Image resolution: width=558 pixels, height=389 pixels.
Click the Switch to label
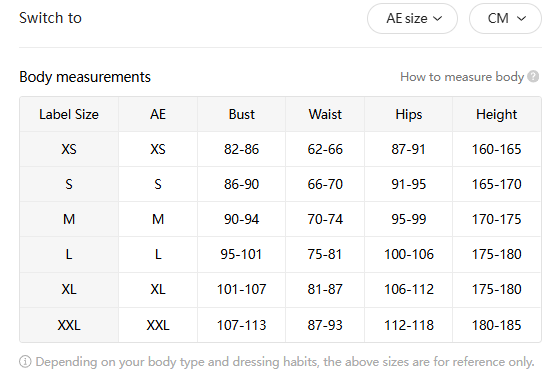point(51,18)
